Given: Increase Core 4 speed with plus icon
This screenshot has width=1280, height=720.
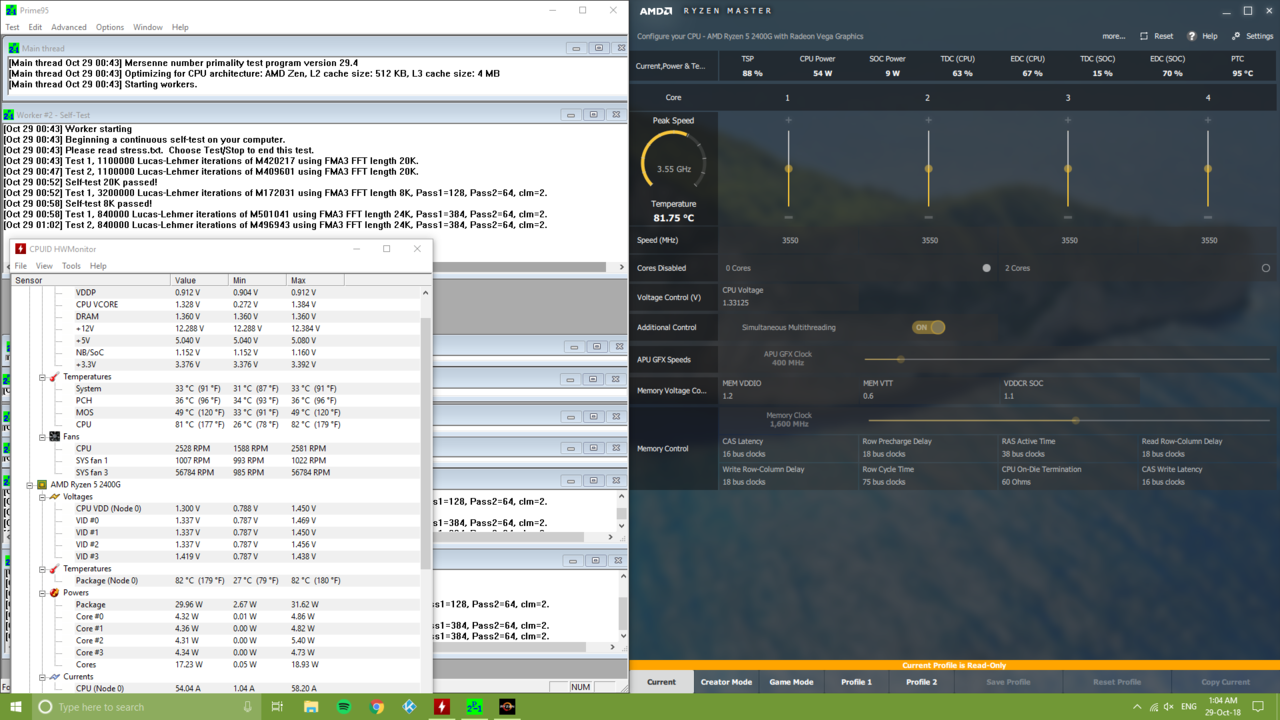Looking at the screenshot, I should click(x=1208, y=120).
